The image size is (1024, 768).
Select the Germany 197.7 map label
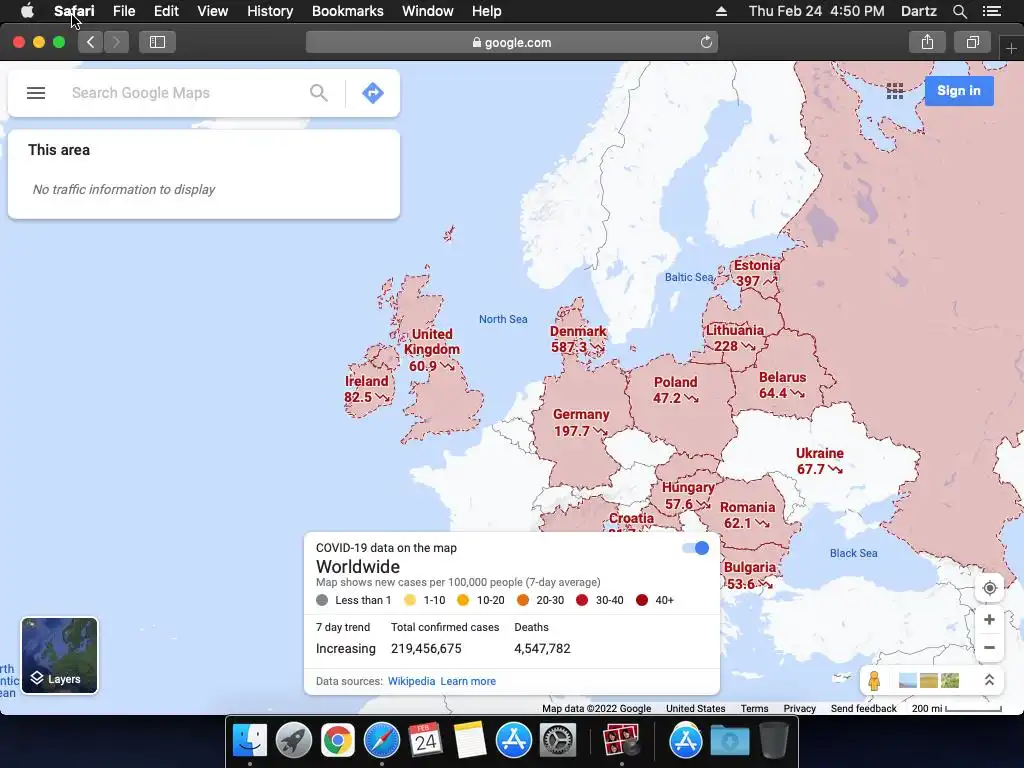[x=581, y=423]
